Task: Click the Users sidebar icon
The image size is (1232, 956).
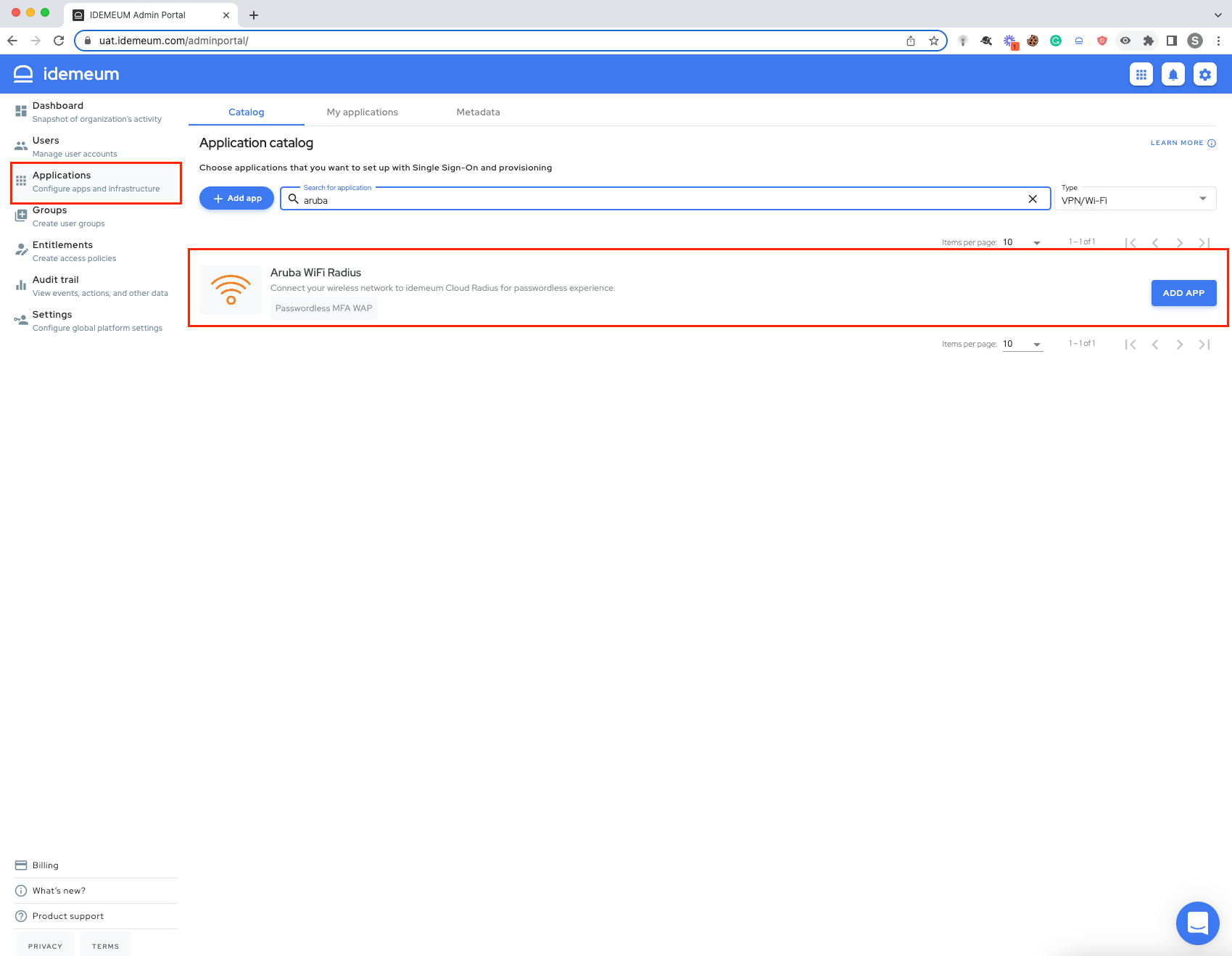Action: tap(21, 146)
